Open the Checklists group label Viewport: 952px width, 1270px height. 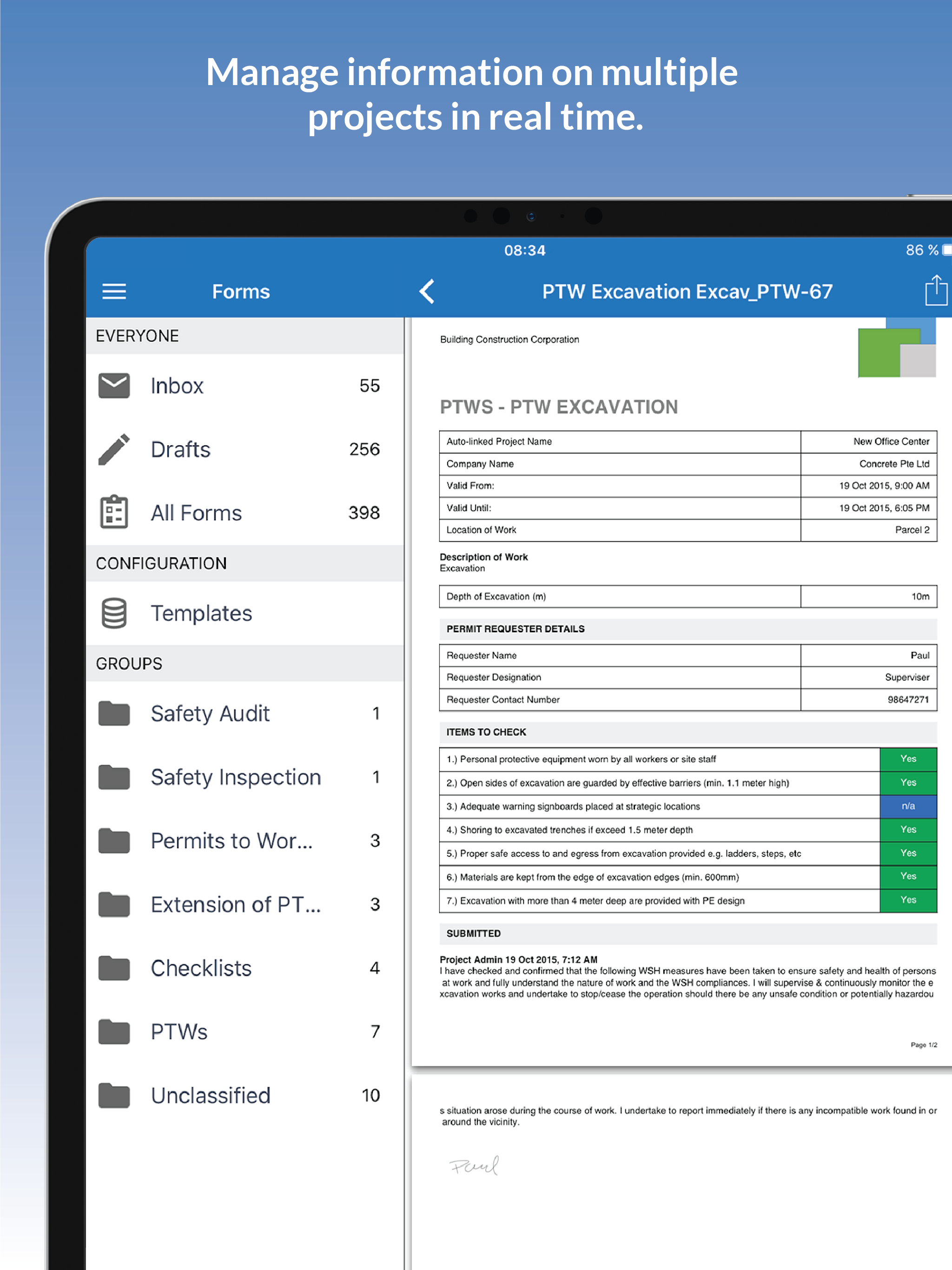click(x=201, y=969)
